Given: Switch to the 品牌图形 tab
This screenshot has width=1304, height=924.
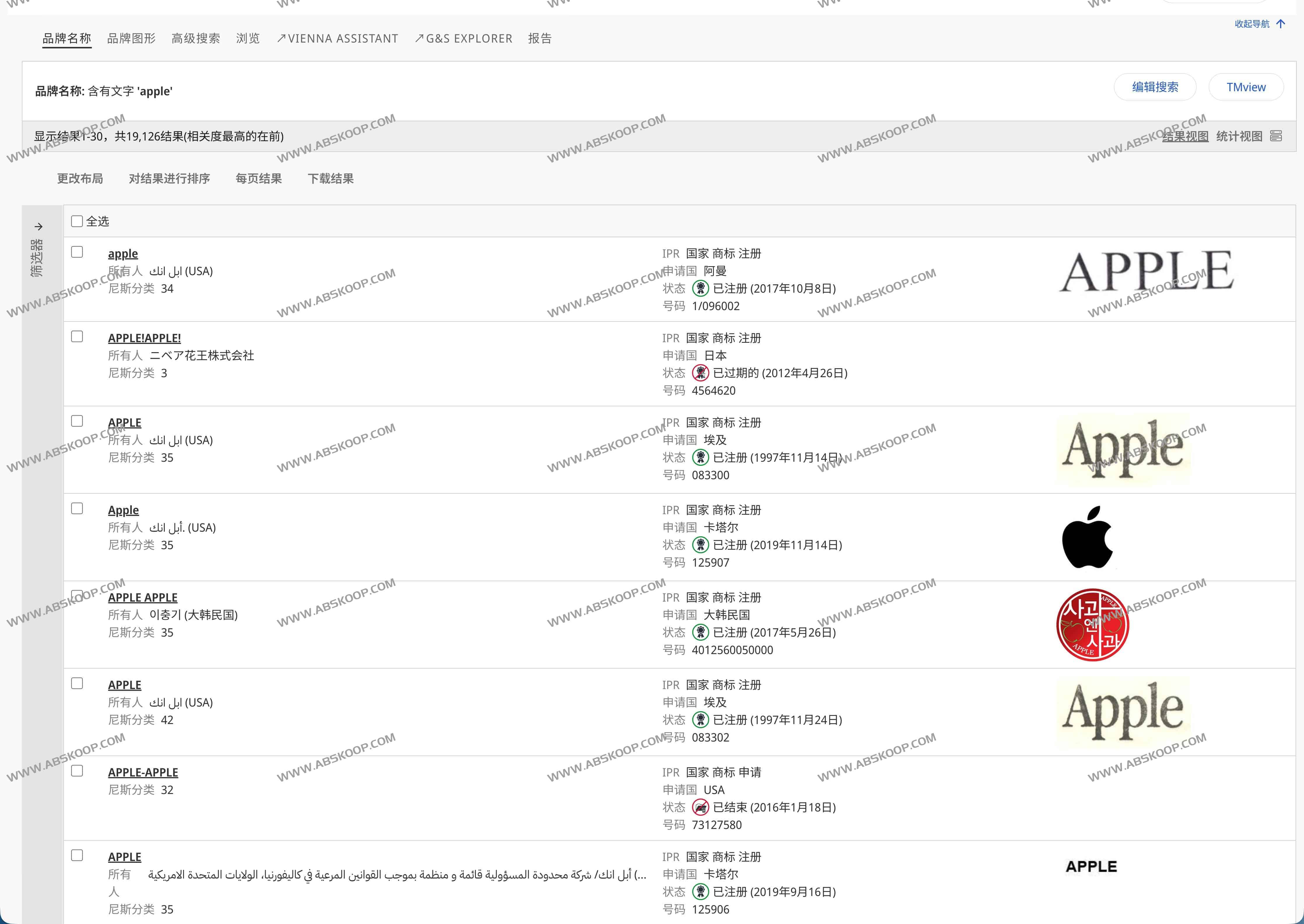Looking at the screenshot, I should [x=131, y=39].
